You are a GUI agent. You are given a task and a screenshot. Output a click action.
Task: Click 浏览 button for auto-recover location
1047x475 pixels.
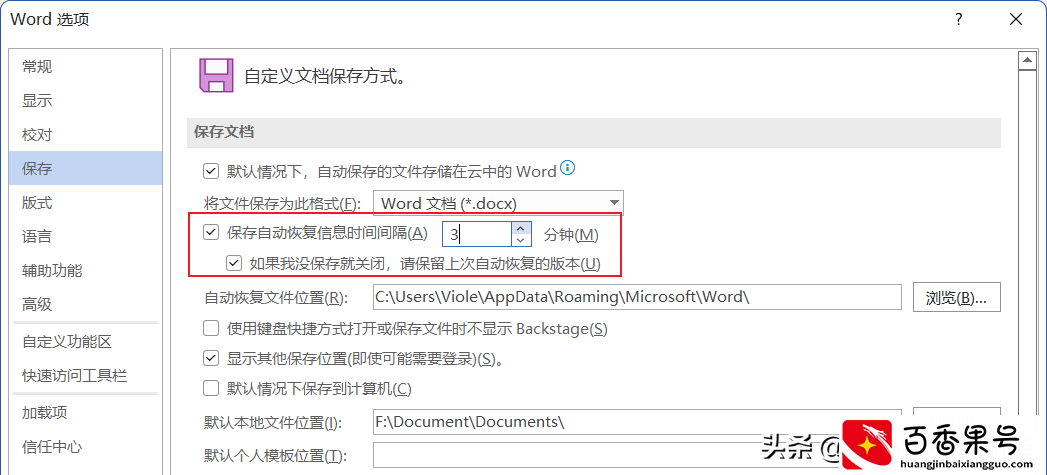tap(956, 297)
